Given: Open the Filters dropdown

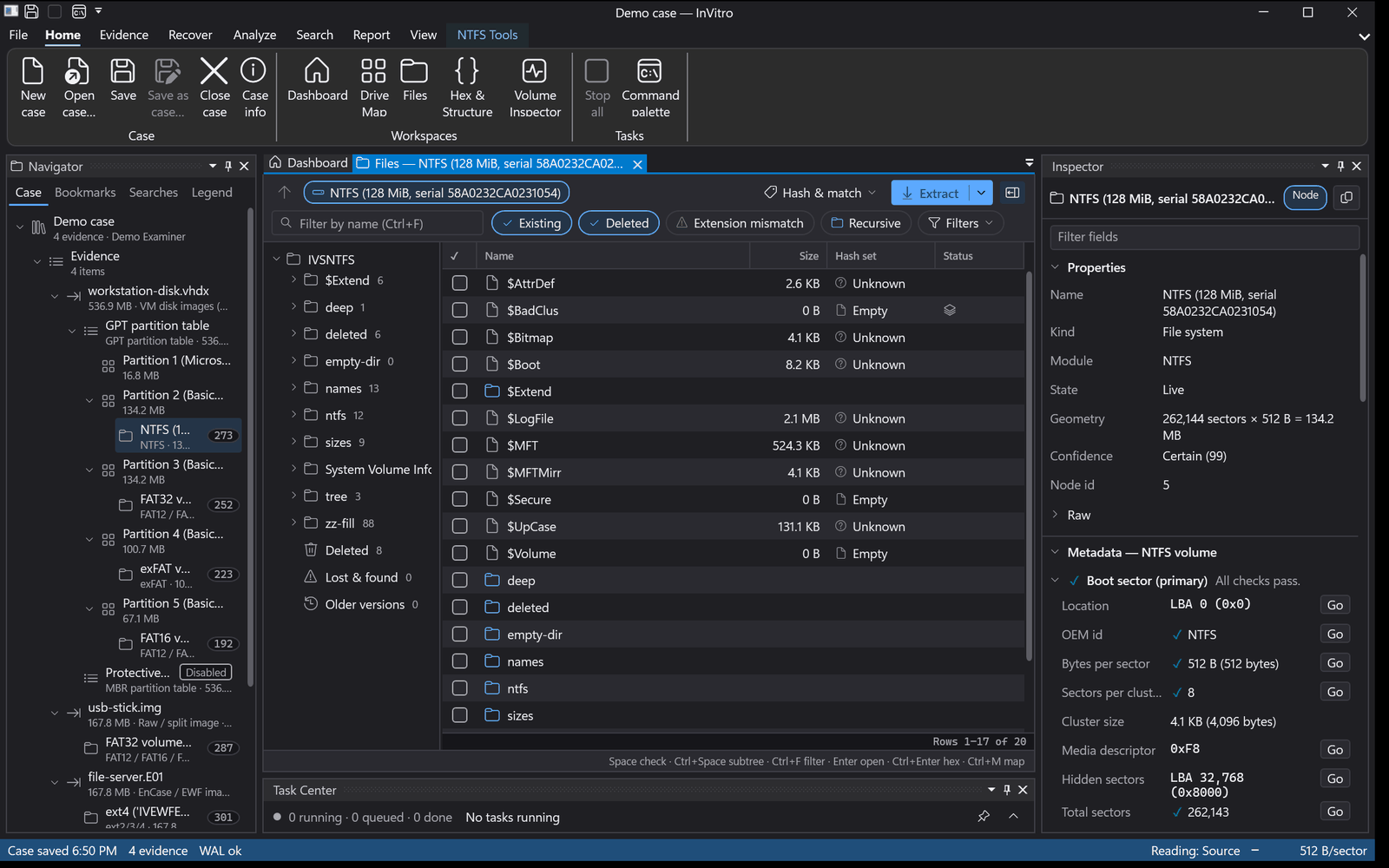Looking at the screenshot, I should (x=961, y=223).
